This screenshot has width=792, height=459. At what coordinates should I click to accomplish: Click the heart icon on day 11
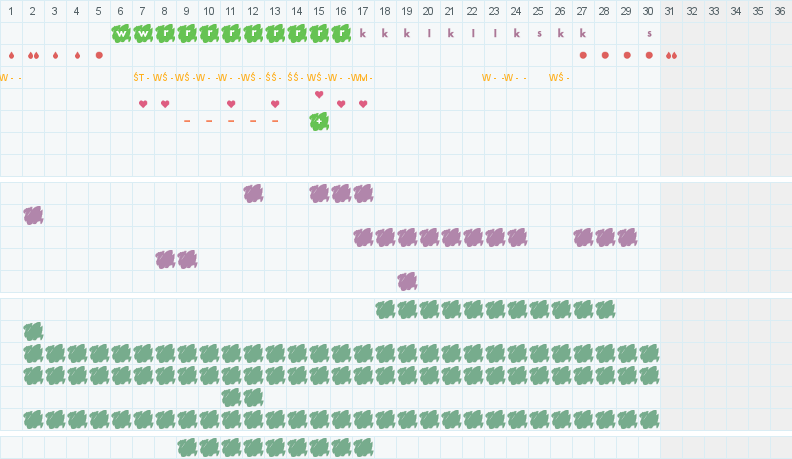[x=231, y=104]
